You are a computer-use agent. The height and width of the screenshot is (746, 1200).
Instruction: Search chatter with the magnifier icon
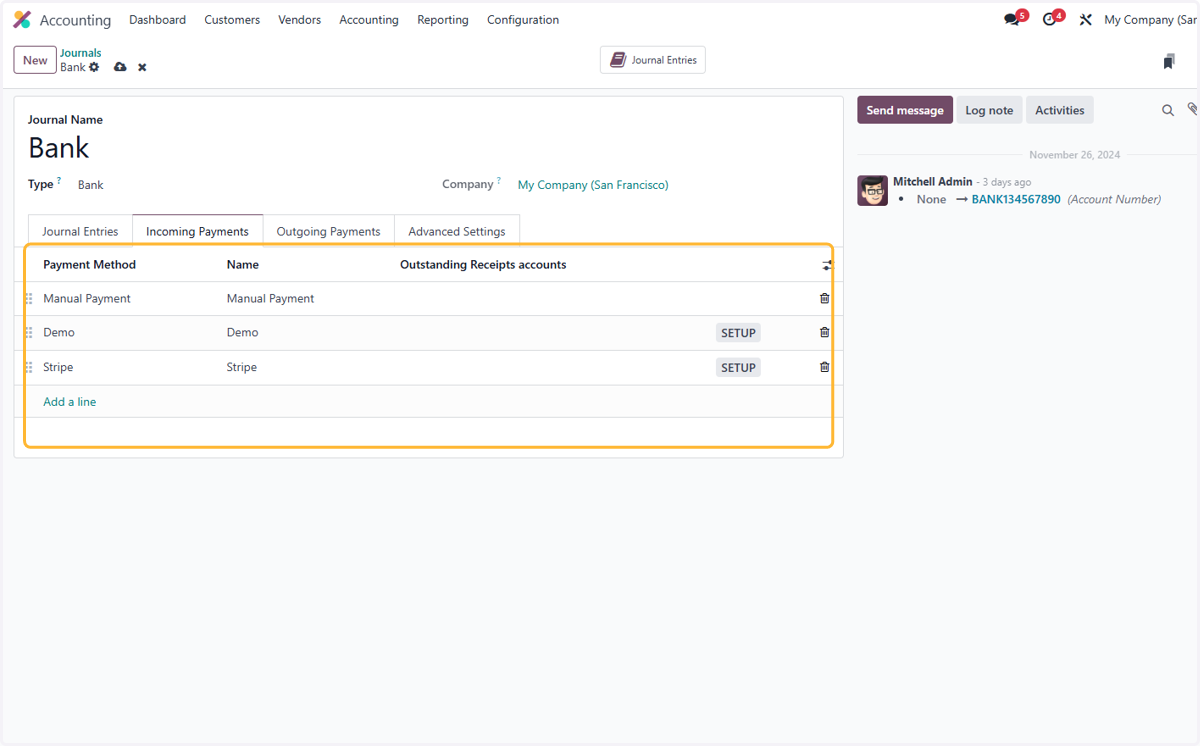coord(1168,110)
